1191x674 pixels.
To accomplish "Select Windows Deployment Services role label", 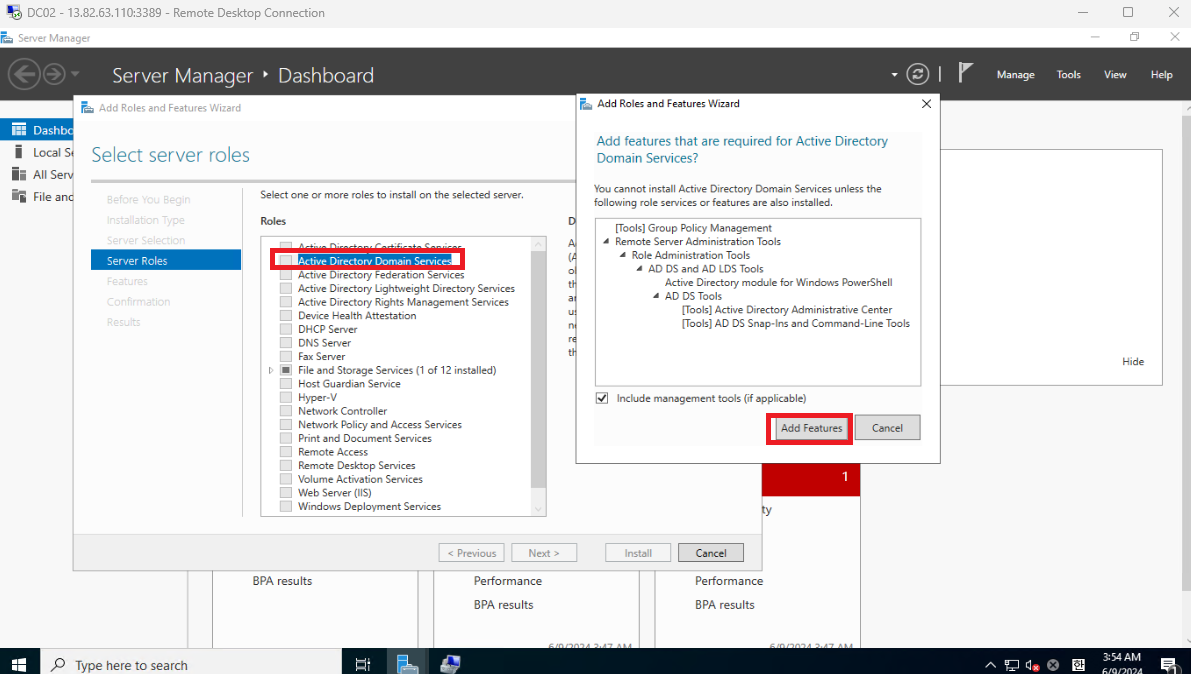I will point(369,507).
